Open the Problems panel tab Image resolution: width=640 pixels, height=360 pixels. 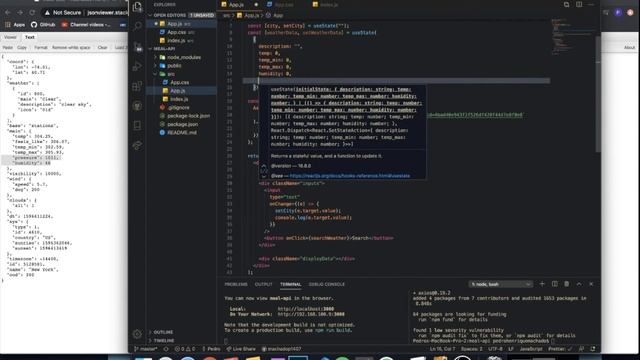236,284
